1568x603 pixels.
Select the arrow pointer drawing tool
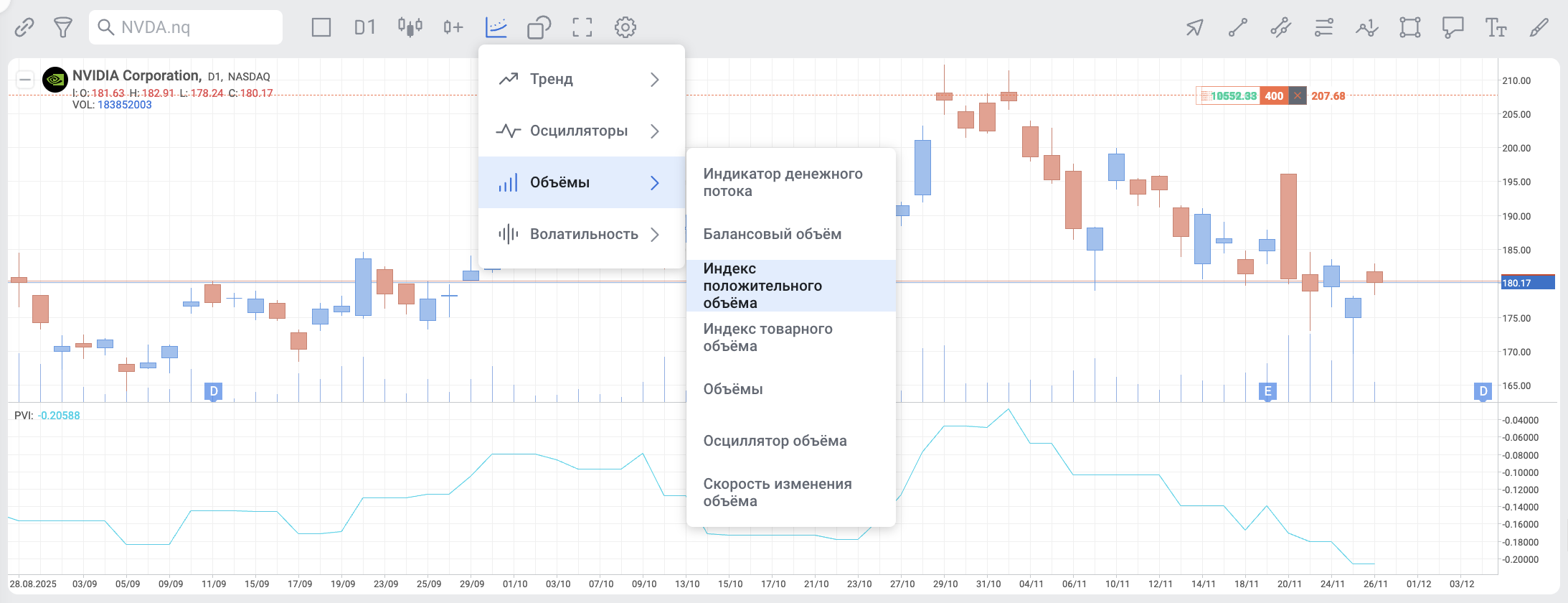point(1194,27)
